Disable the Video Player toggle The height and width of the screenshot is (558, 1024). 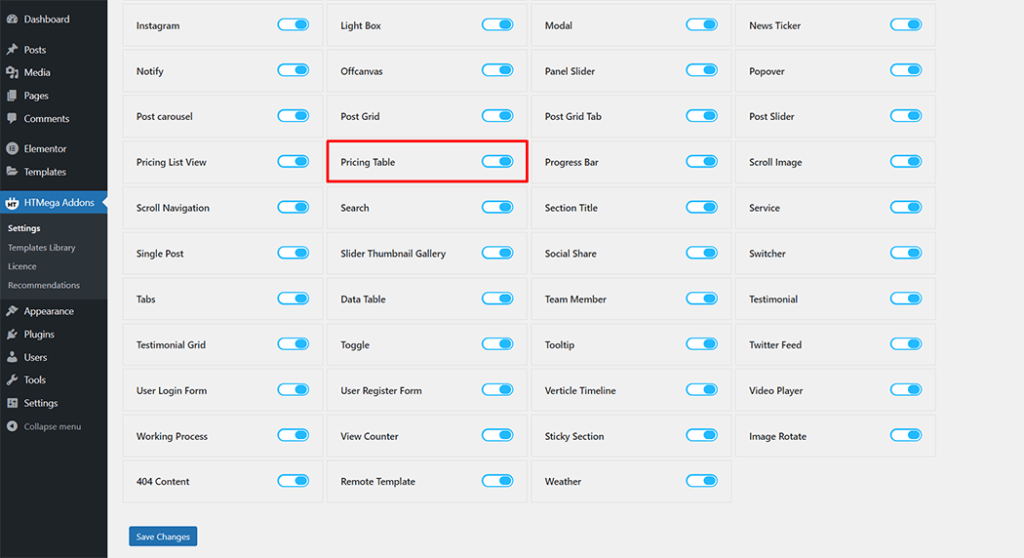(x=906, y=389)
